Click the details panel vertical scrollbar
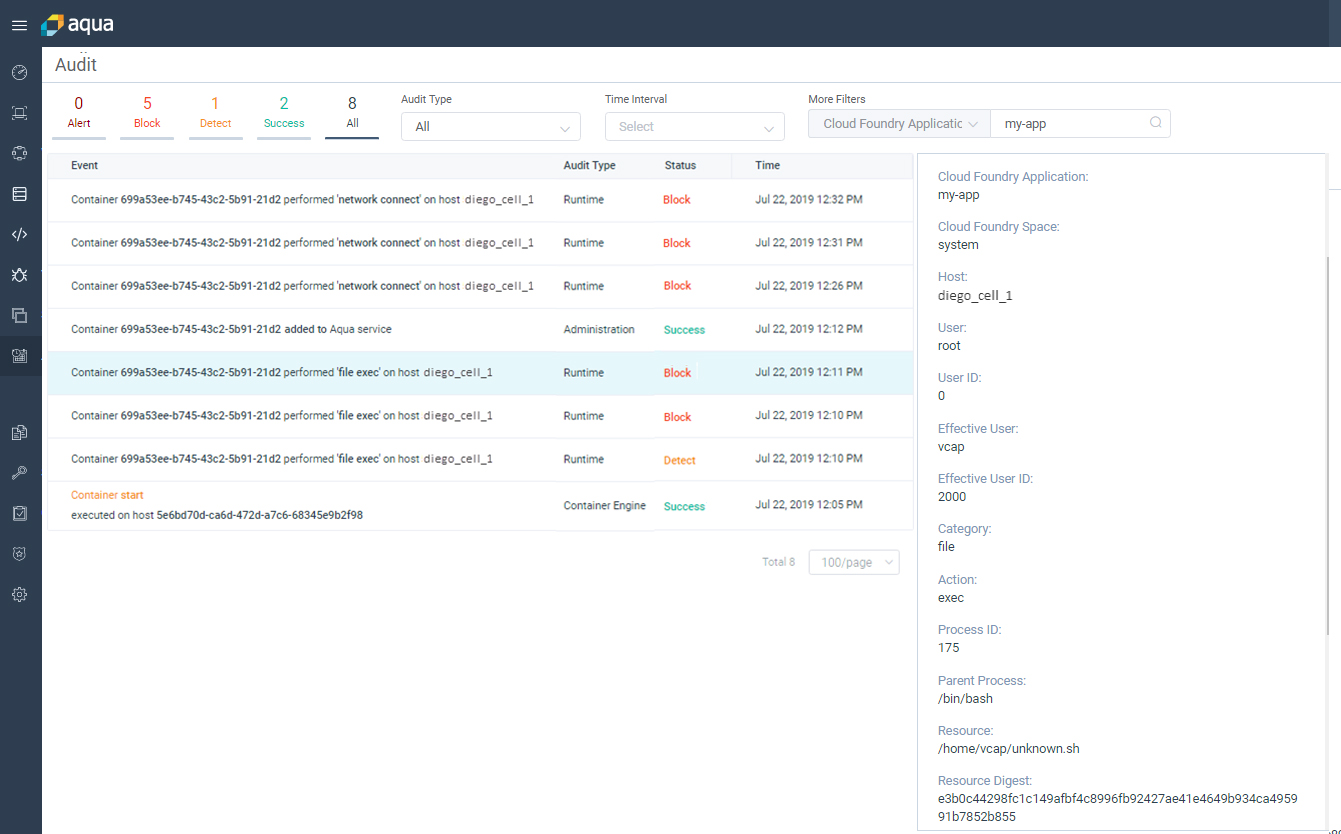This screenshot has height=834, width=1341. [x=1328, y=445]
